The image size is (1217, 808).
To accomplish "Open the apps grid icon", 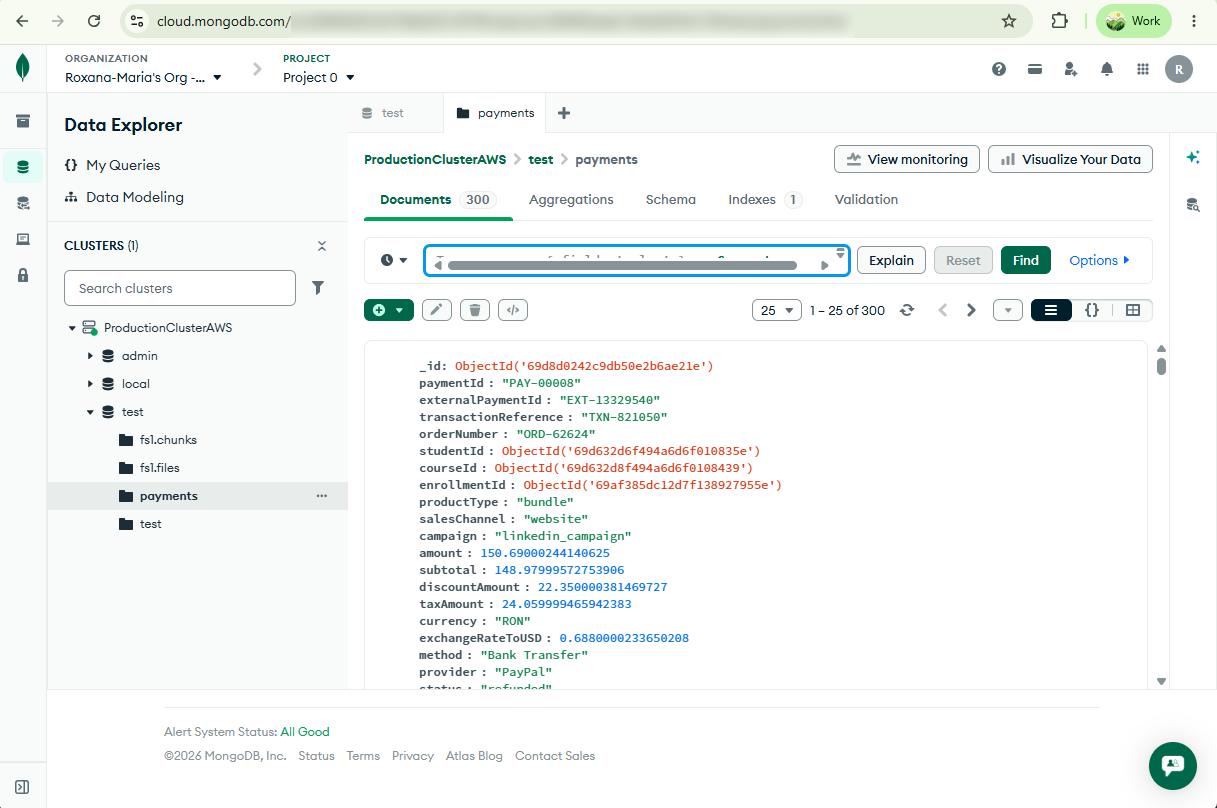I will point(1143,69).
